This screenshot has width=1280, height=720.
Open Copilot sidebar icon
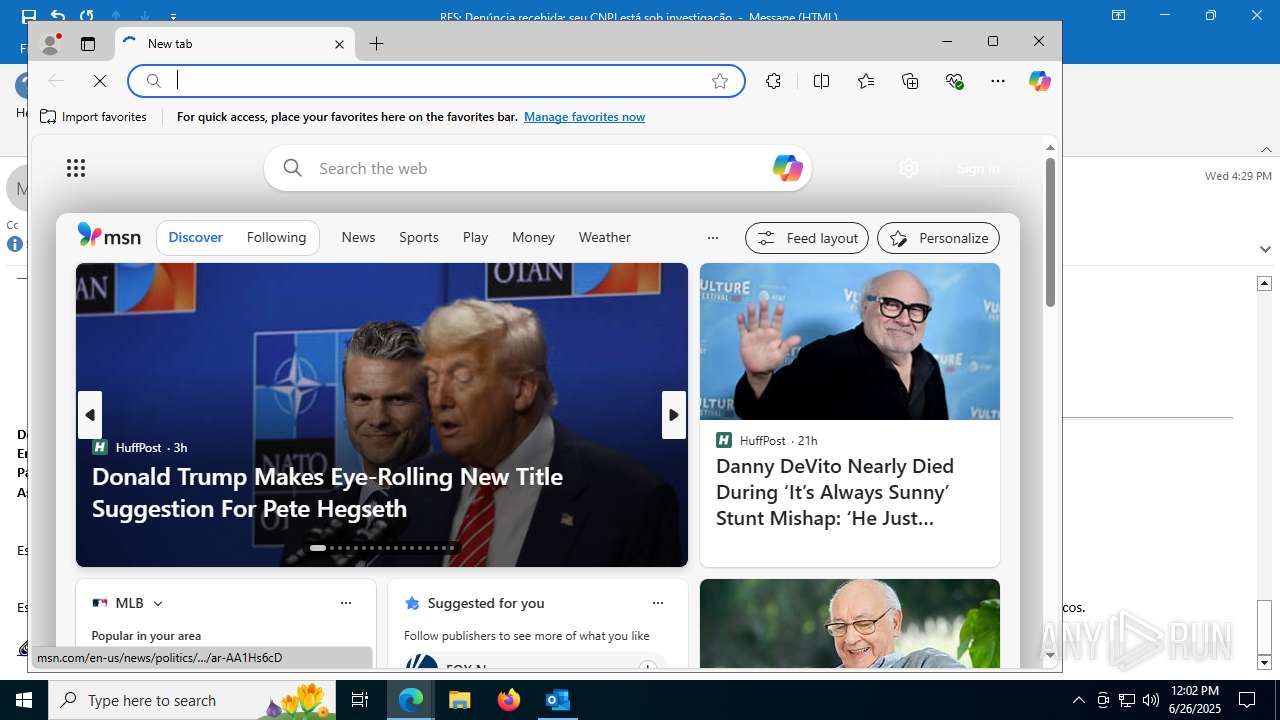click(1040, 81)
